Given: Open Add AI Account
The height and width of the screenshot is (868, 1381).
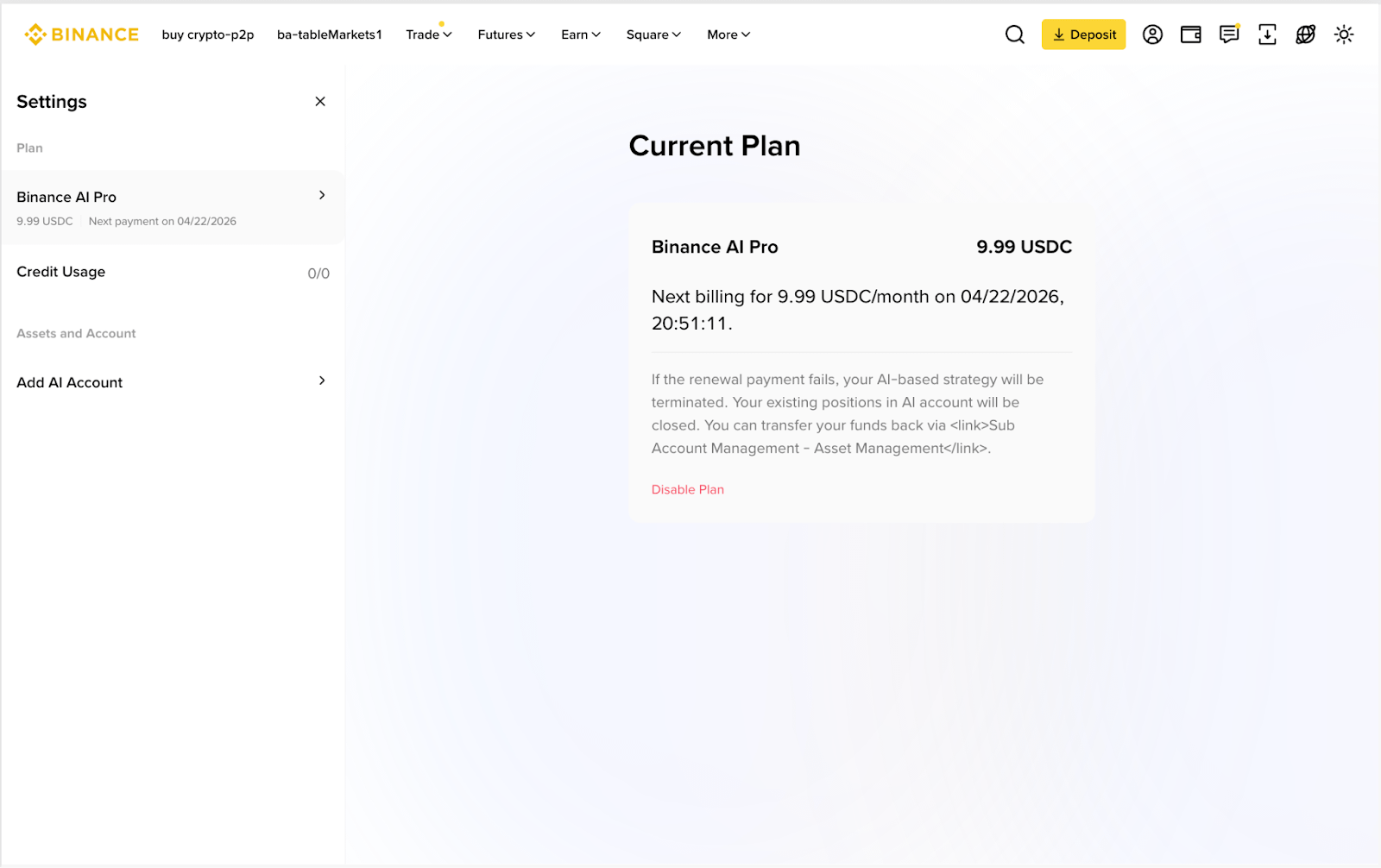Looking at the screenshot, I should tap(172, 382).
